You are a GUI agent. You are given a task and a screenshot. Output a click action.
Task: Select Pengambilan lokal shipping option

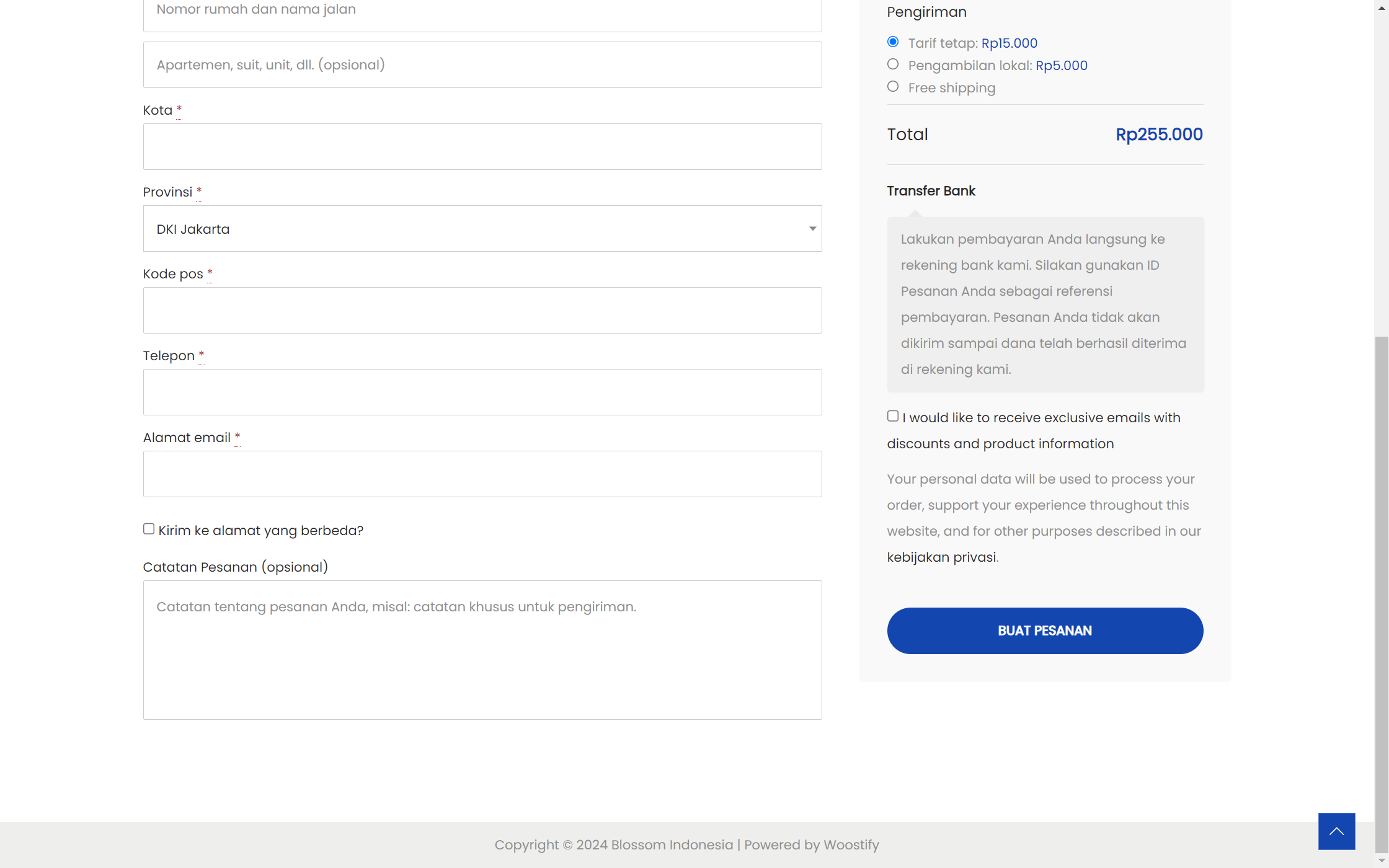[x=893, y=64]
